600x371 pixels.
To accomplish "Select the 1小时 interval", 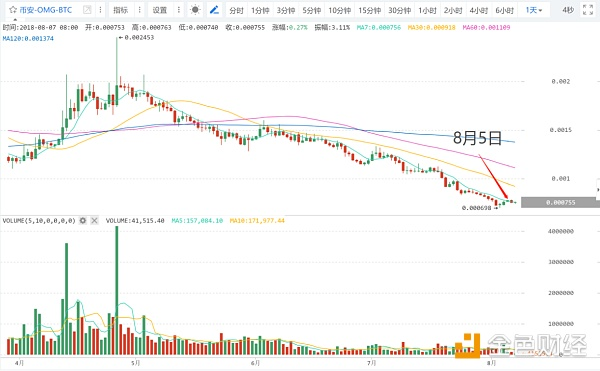I will (x=427, y=10).
